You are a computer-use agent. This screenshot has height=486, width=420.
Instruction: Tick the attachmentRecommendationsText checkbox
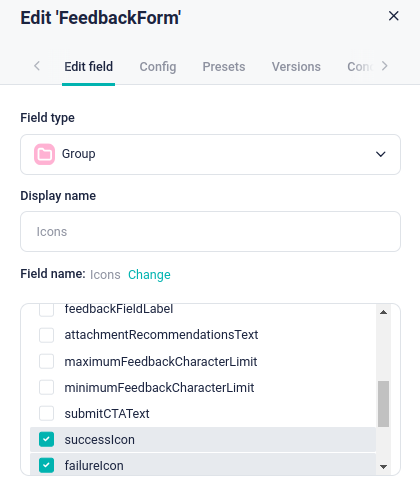(46, 335)
